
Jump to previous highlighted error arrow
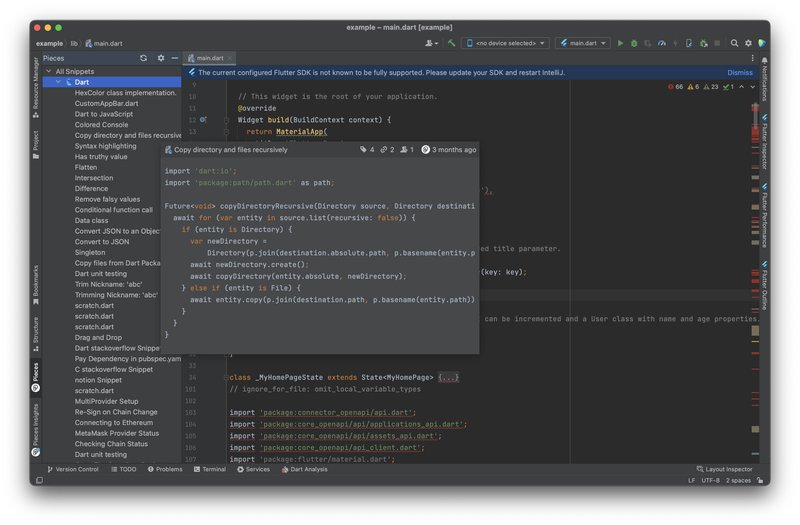(741, 87)
